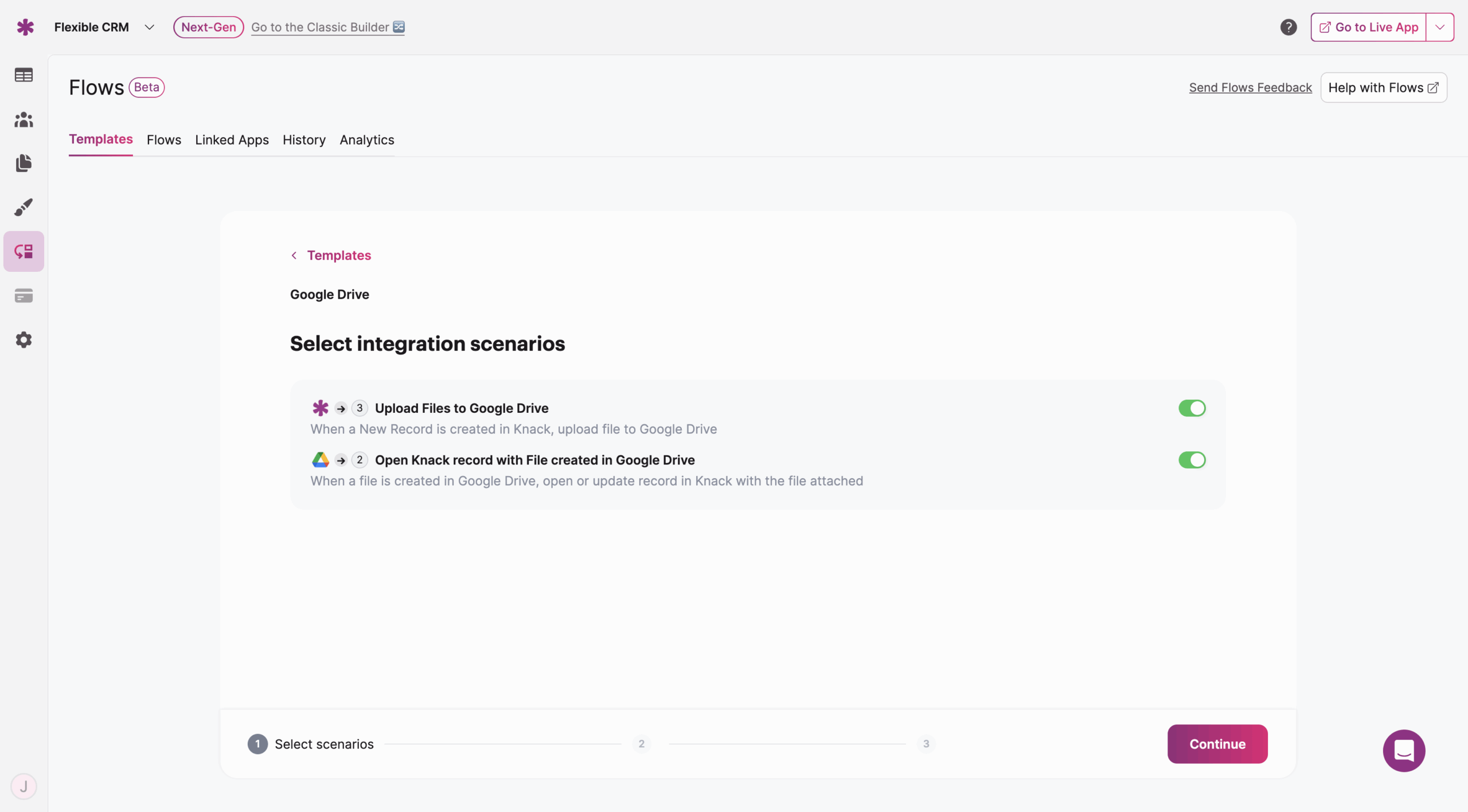This screenshot has width=1468, height=812.
Task: Expand the Go to Live App arrow
Action: 1439,27
